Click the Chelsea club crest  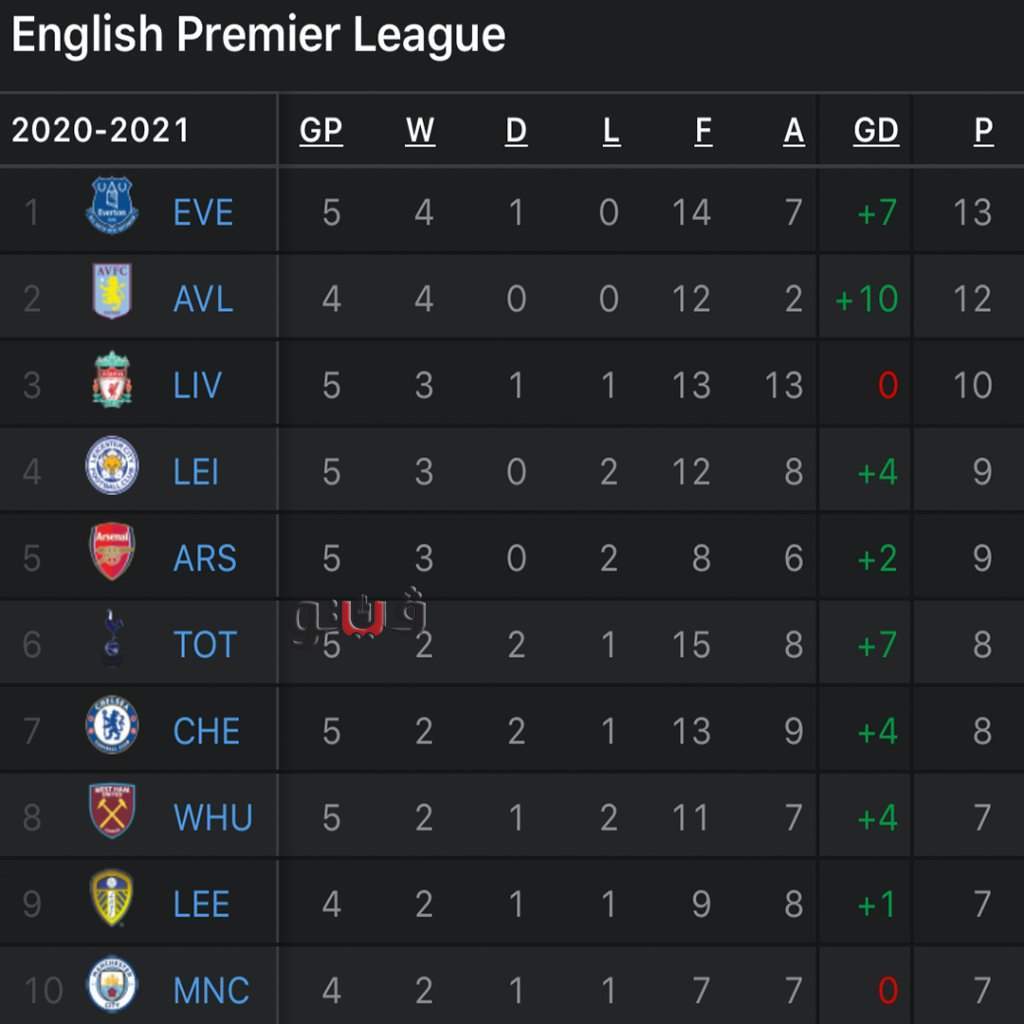coord(112,725)
